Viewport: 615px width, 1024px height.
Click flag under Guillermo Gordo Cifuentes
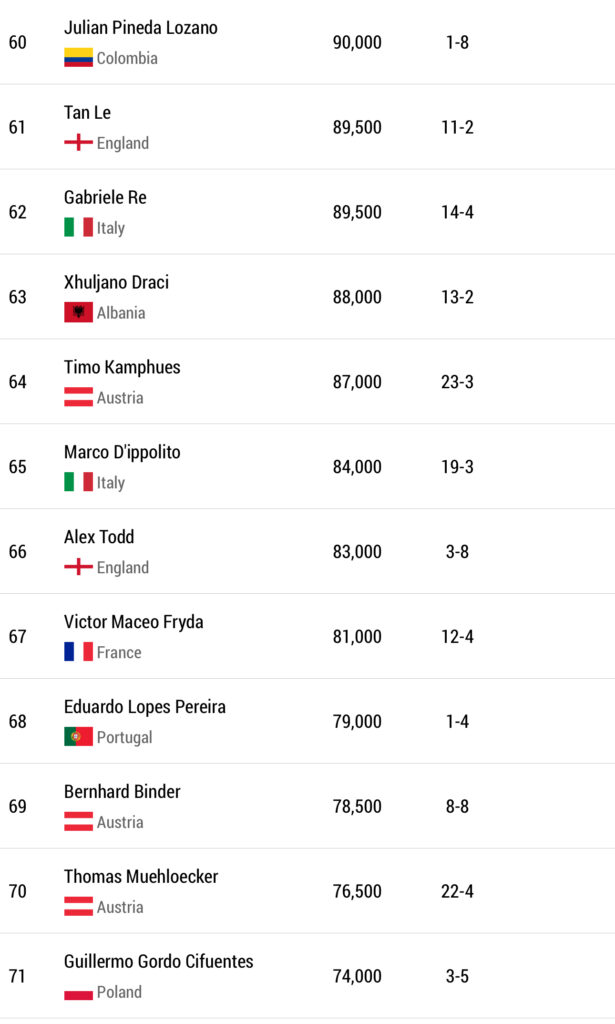(x=78, y=992)
